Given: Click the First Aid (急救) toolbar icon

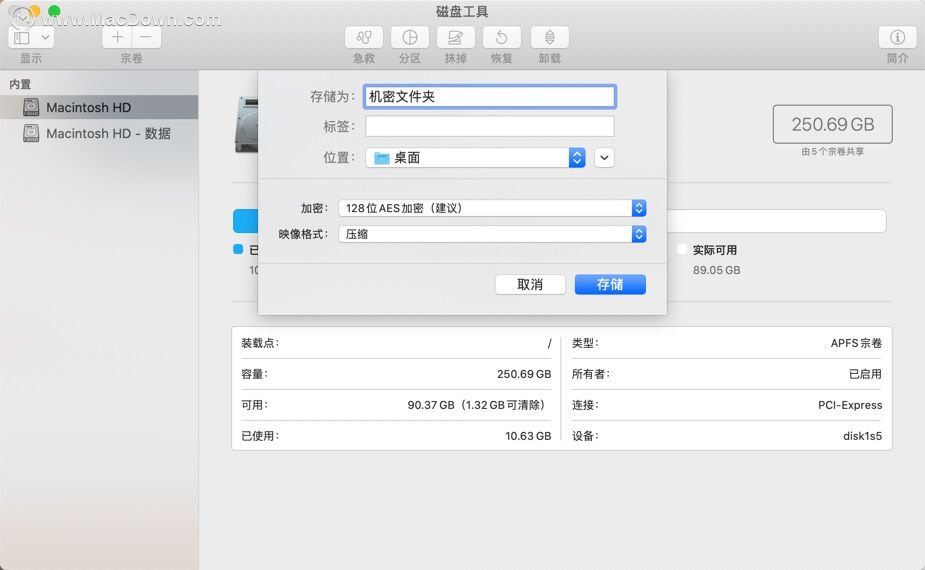Looking at the screenshot, I should pos(364,38).
